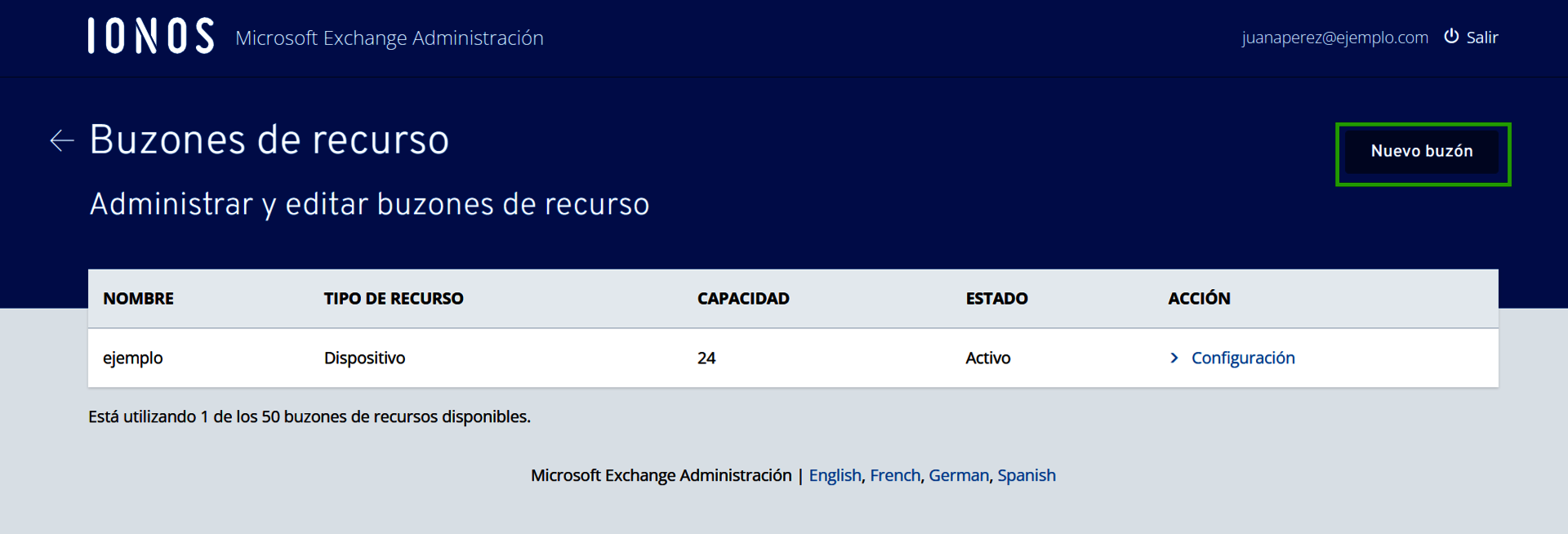The width and height of the screenshot is (1568, 534).
Task: Open the Configuración link for ejemplo
Action: (1242, 358)
